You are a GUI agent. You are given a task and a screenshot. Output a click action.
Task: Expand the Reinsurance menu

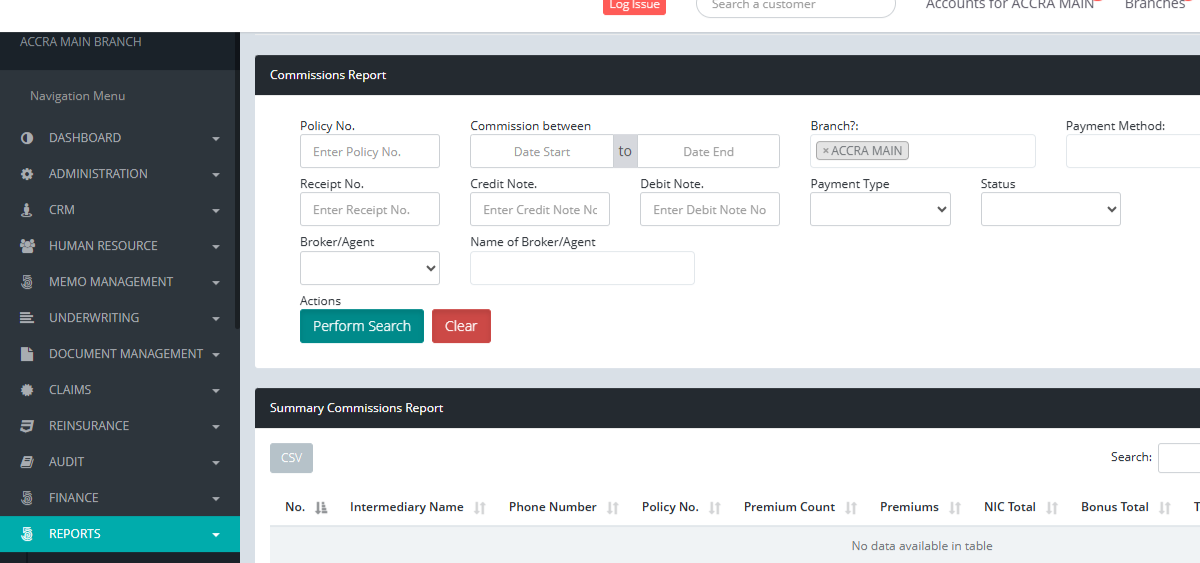point(120,426)
